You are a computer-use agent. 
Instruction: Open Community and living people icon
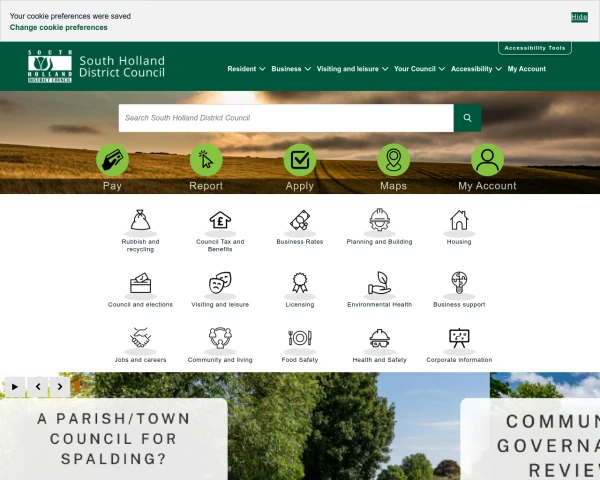220,338
